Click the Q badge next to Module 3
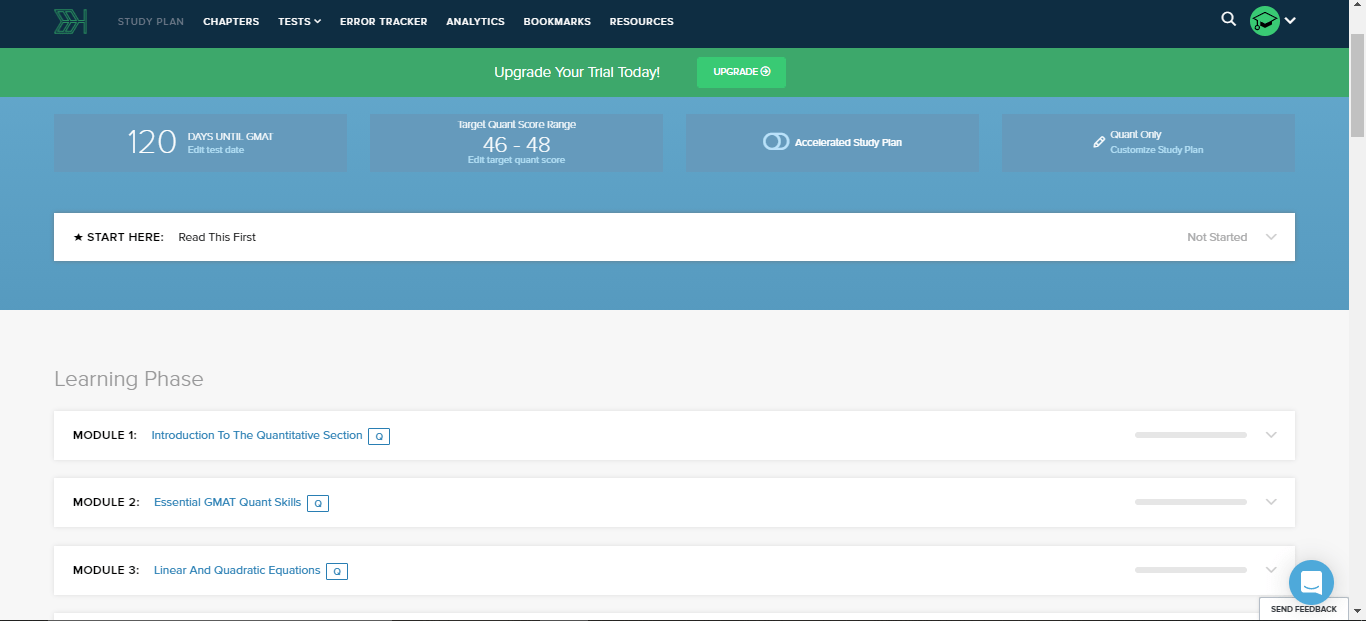Screen dimensions: 1366x621 tap(337, 571)
